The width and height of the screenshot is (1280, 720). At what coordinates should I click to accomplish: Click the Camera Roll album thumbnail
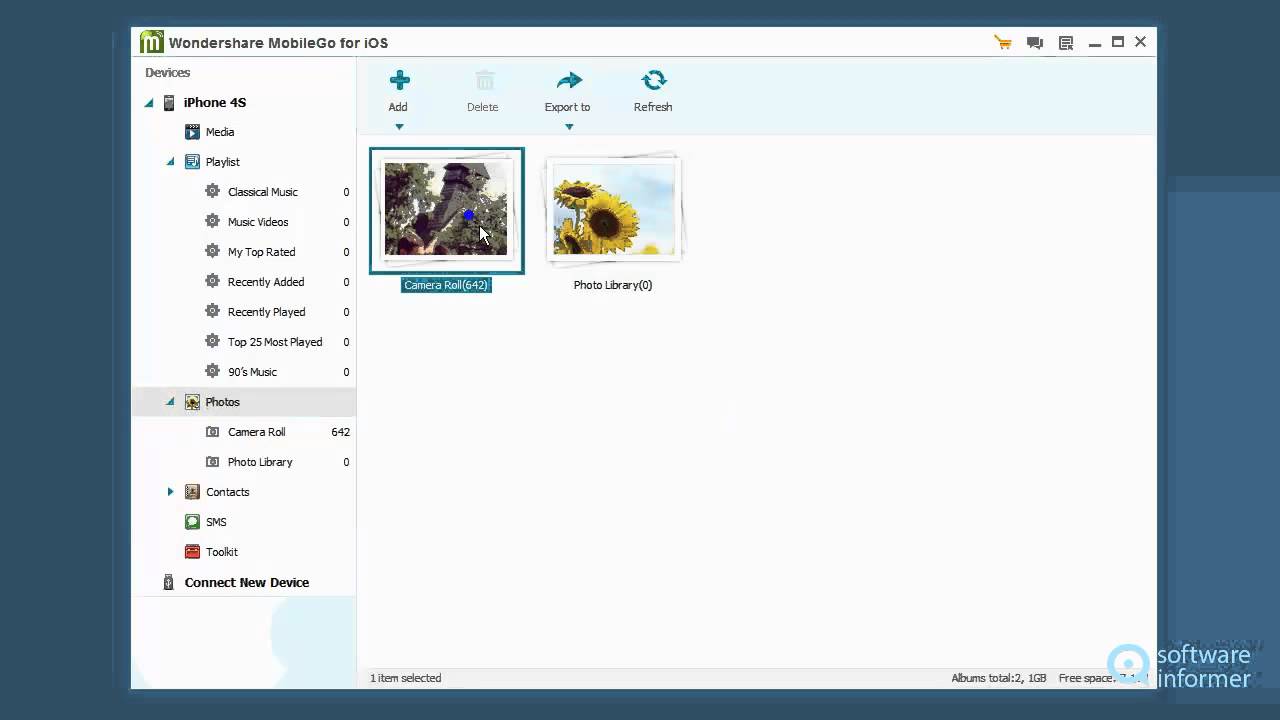click(x=446, y=210)
